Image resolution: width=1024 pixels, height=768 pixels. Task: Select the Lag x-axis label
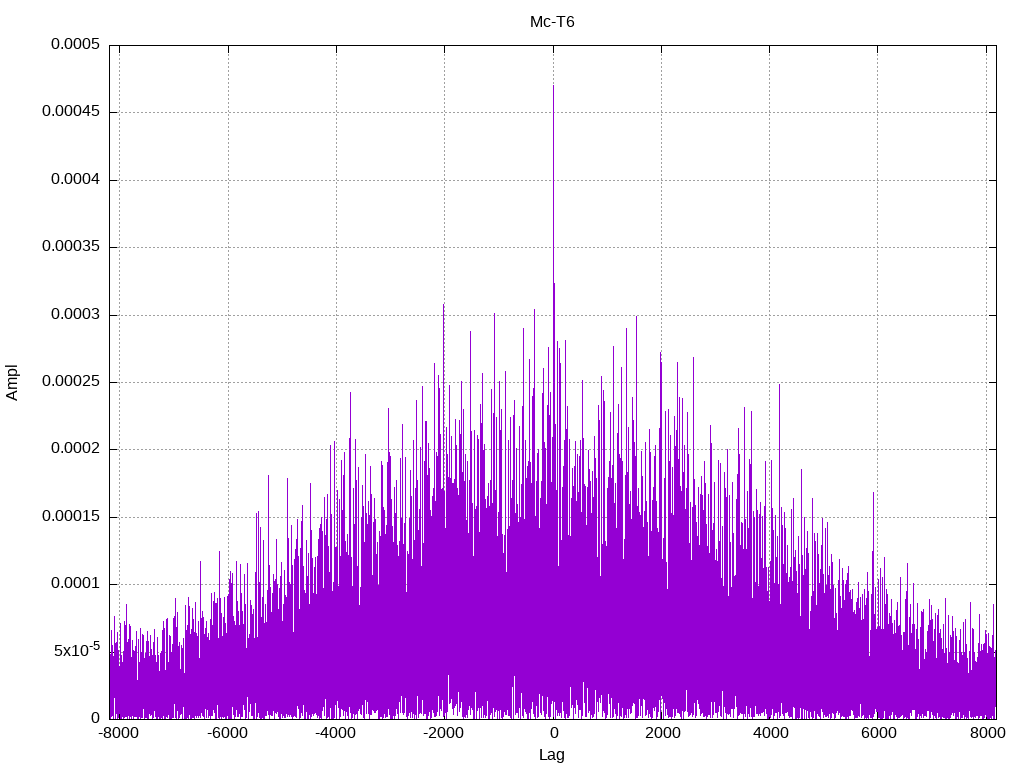(552, 755)
